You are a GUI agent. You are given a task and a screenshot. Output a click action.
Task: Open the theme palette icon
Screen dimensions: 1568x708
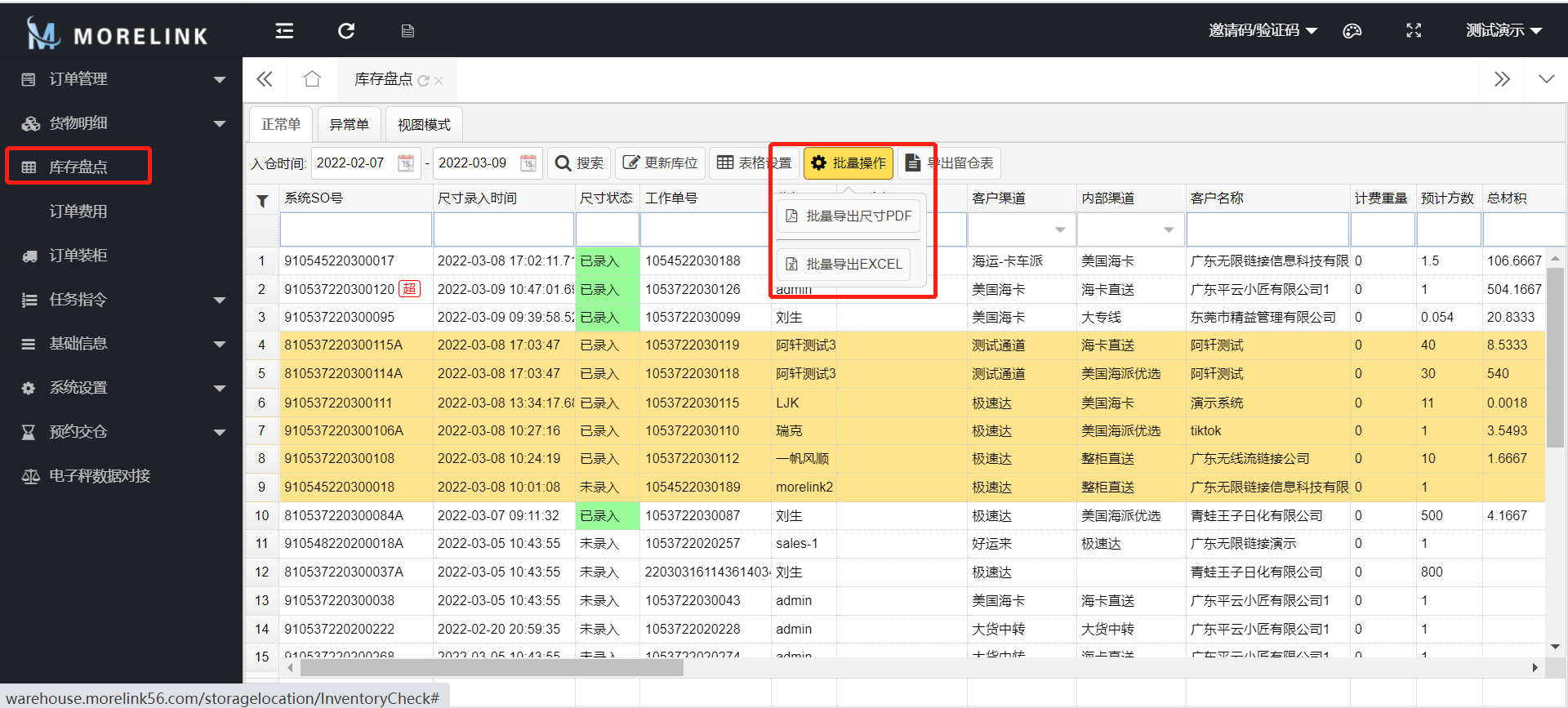1352,31
